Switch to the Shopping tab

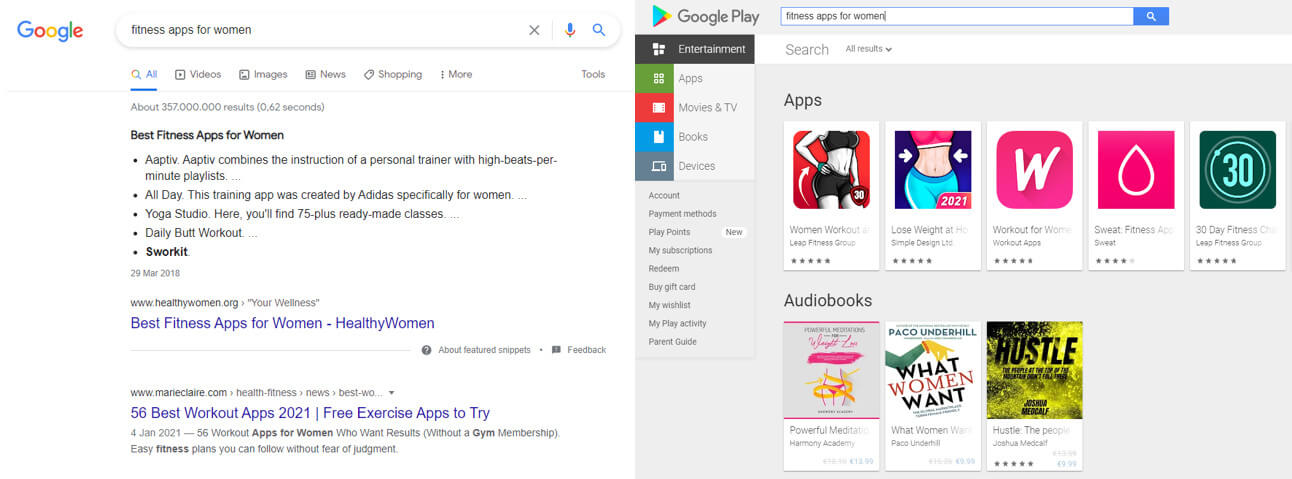(x=393, y=74)
